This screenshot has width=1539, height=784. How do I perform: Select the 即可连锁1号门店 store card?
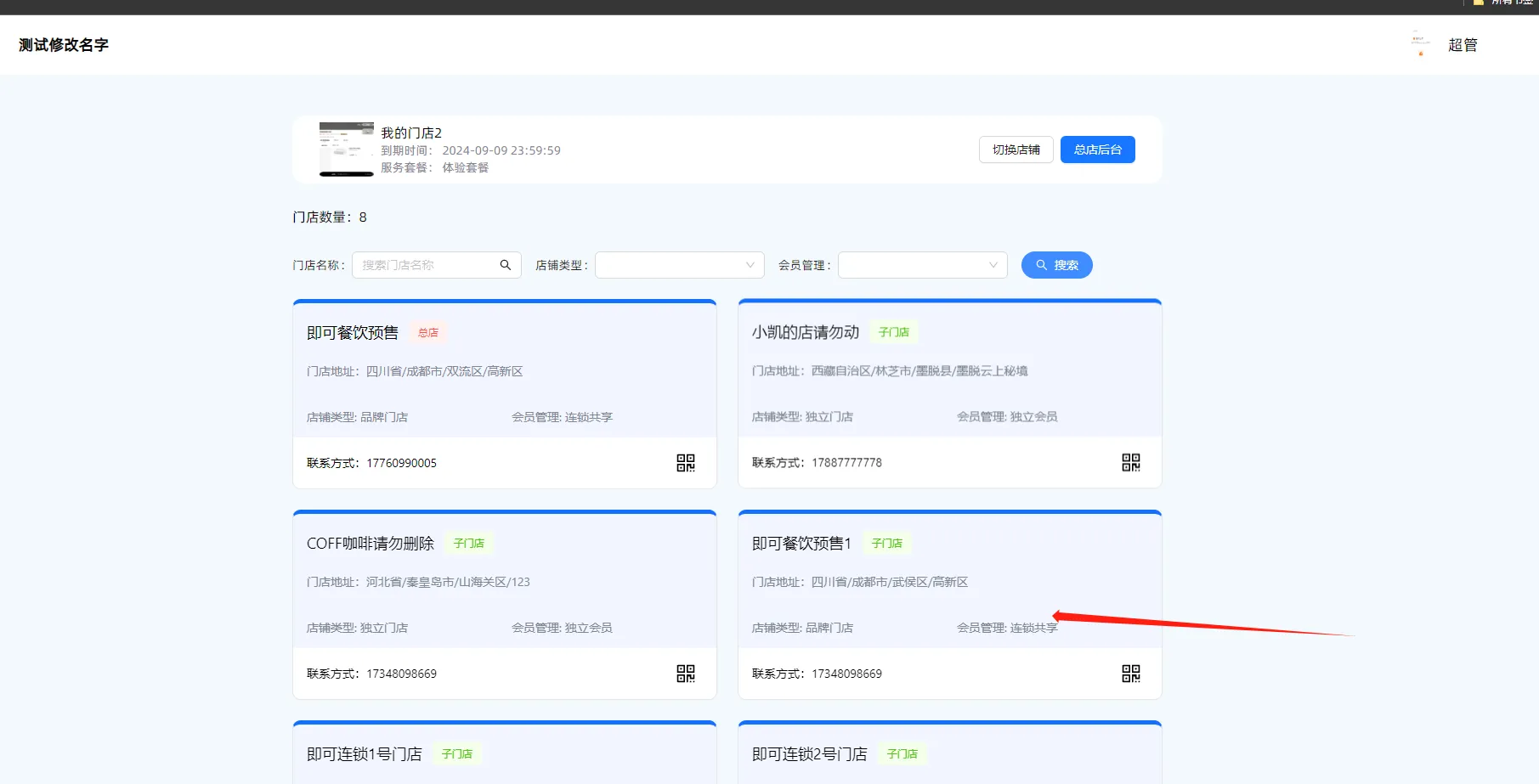pyautogui.click(x=504, y=753)
